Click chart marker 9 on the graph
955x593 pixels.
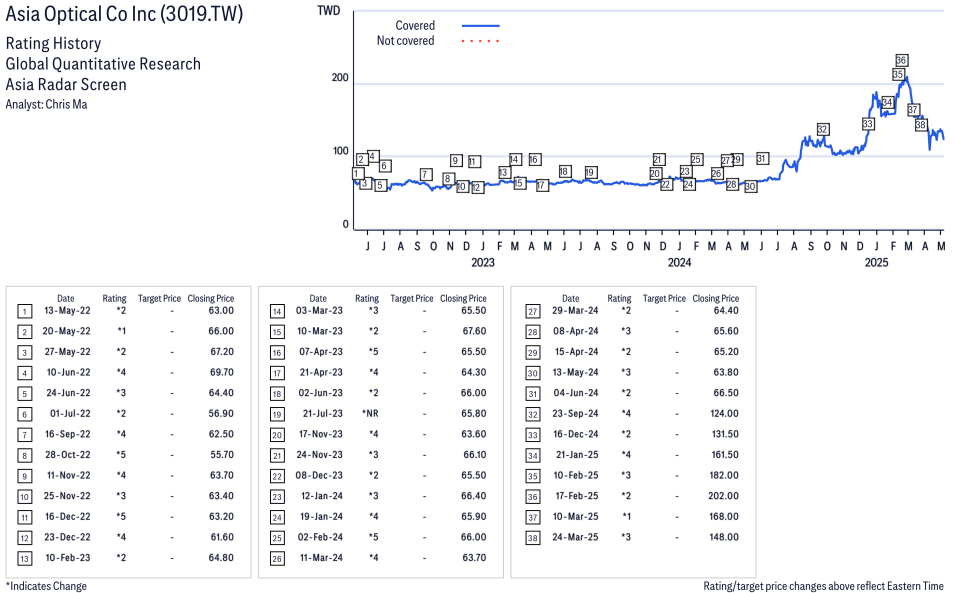(456, 160)
